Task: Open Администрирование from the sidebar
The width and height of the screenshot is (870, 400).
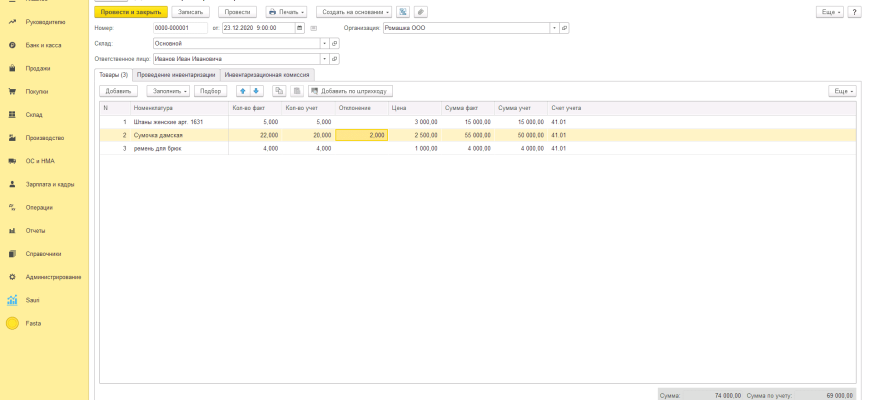Action: click(53, 277)
